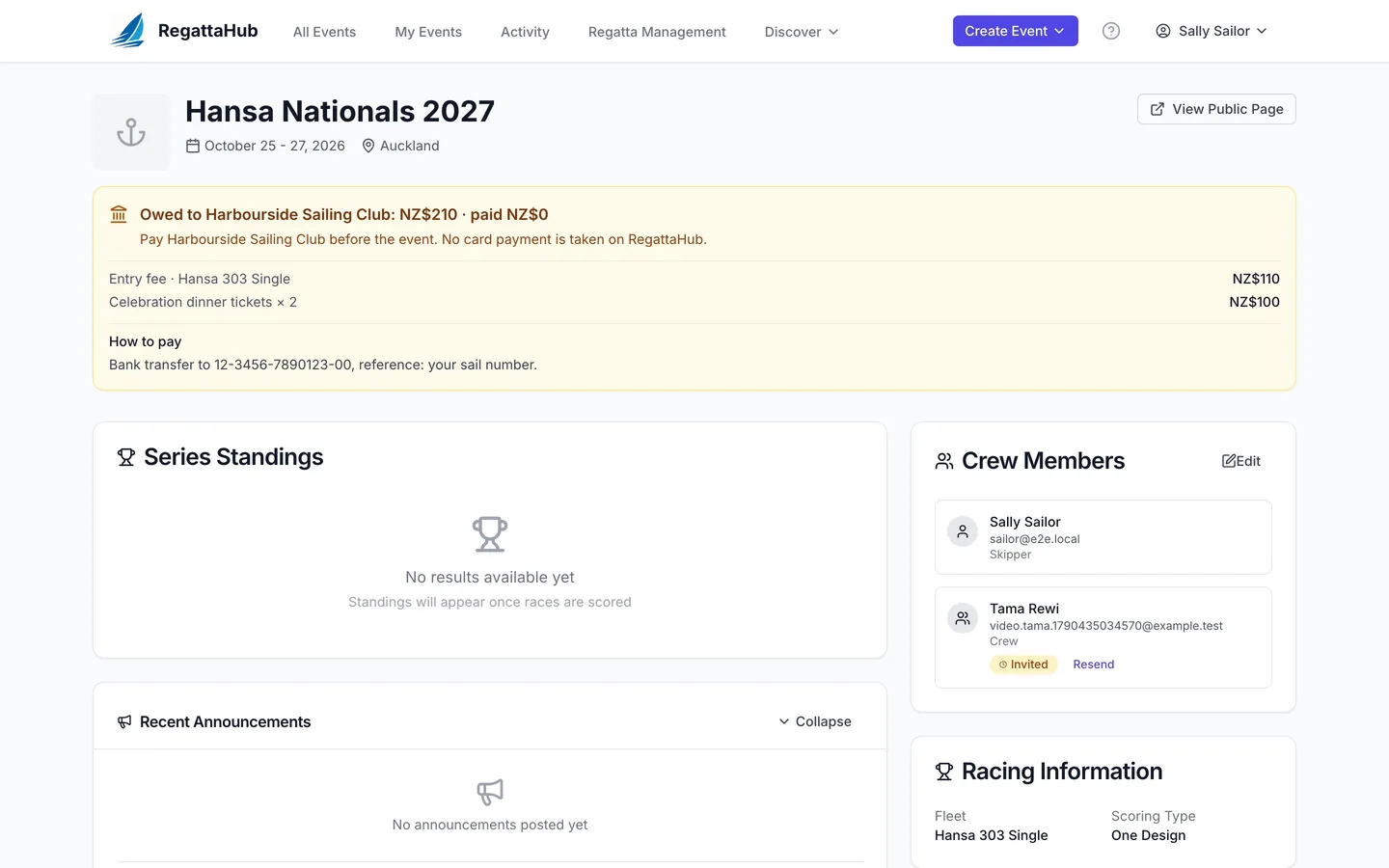Click the 'No results available yet' message
The image size is (1389, 868).
(x=490, y=577)
